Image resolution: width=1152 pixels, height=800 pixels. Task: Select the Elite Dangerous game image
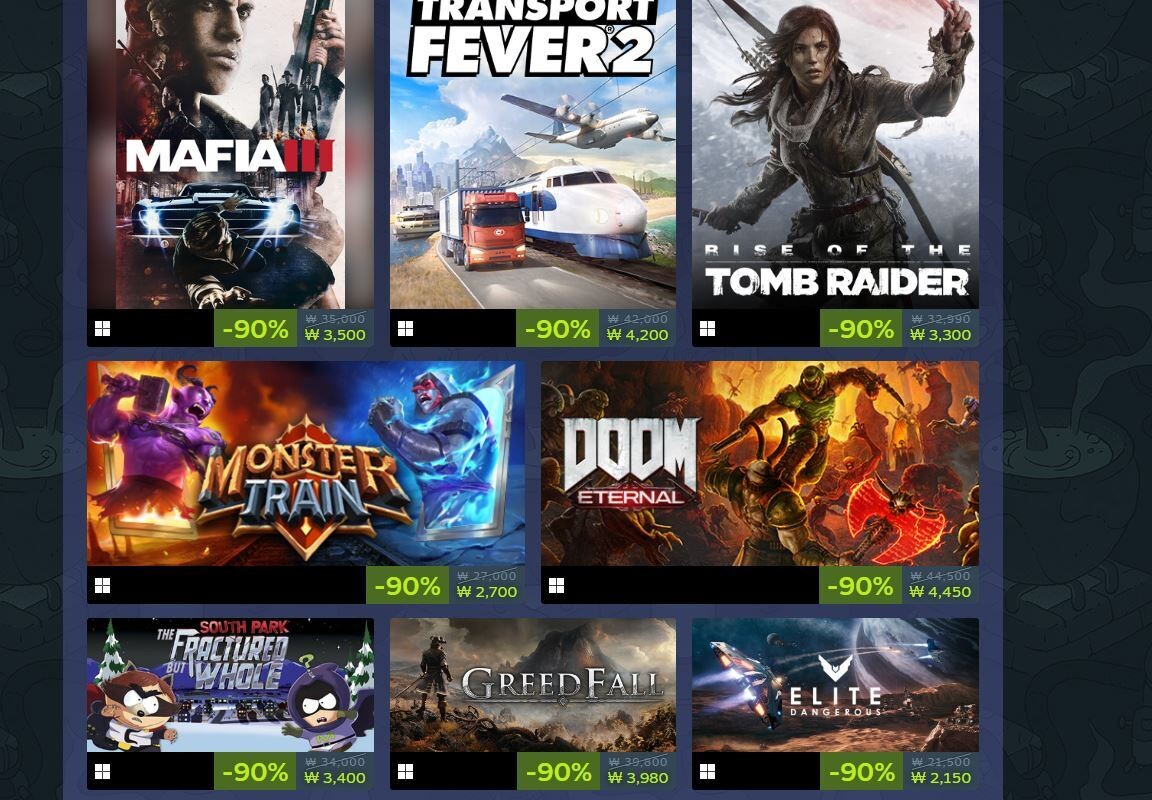[x=835, y=685]
